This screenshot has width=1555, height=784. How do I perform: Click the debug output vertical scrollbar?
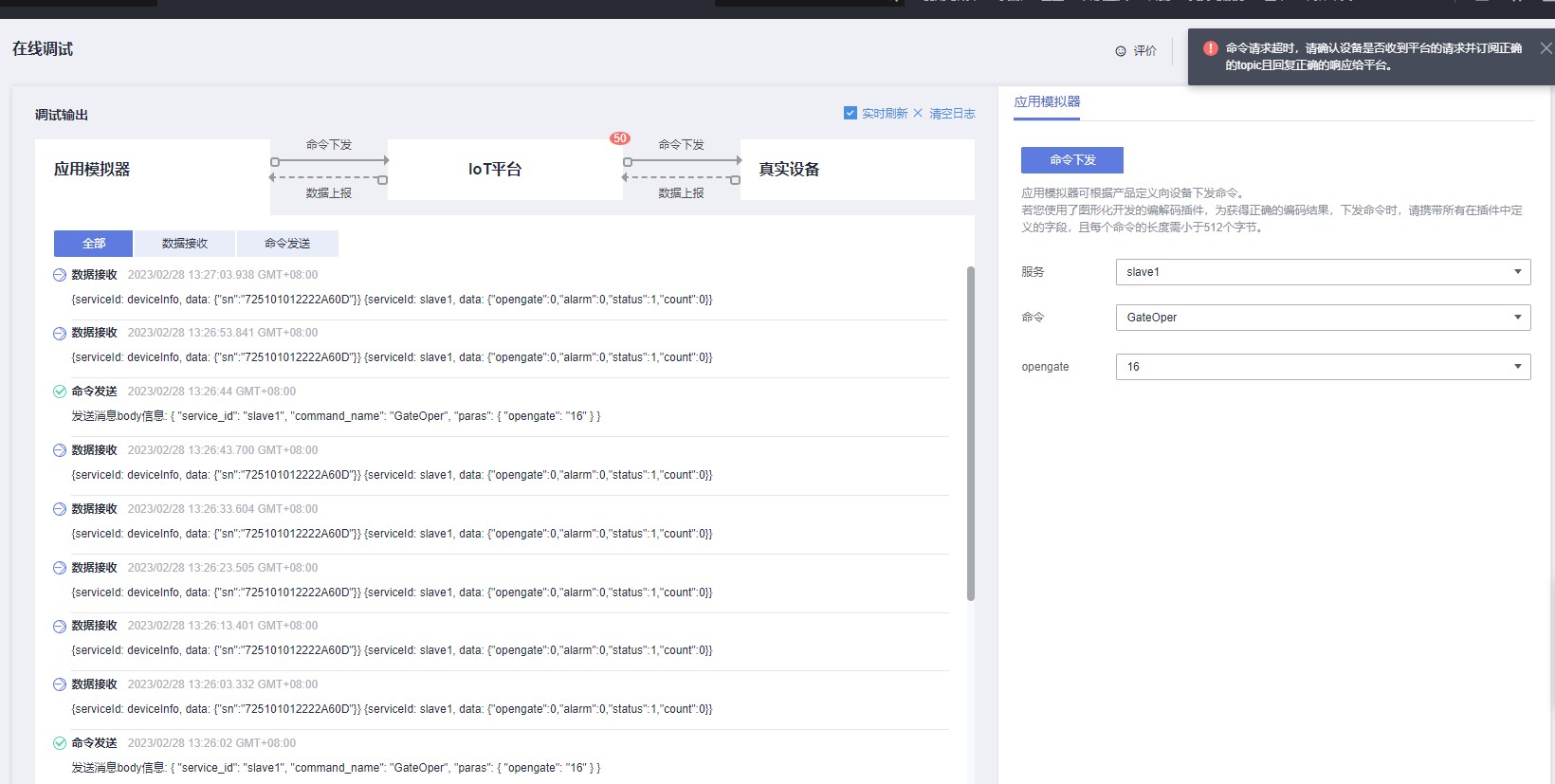click(971, 433)
